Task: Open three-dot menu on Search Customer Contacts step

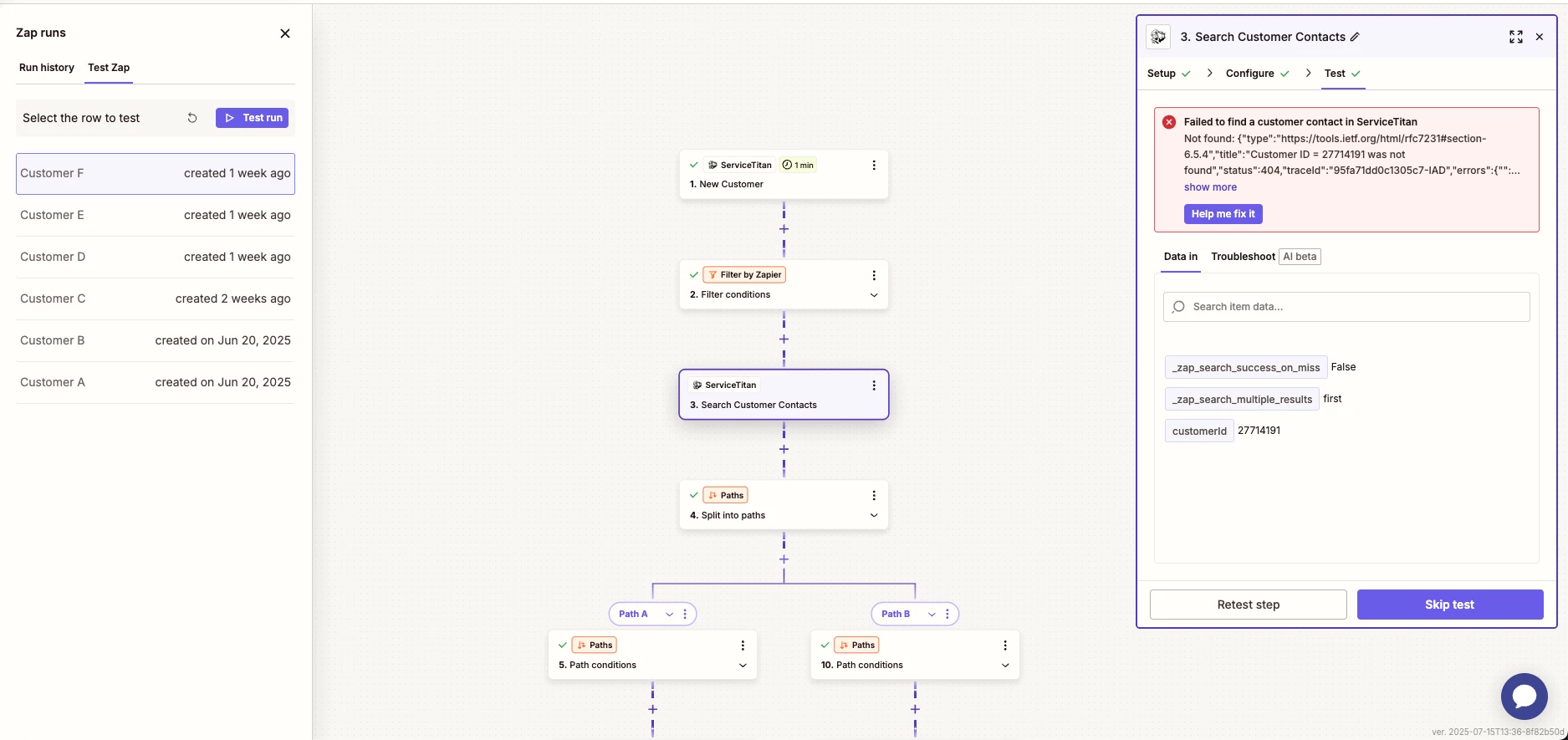Action: click(x=874, y=385)
